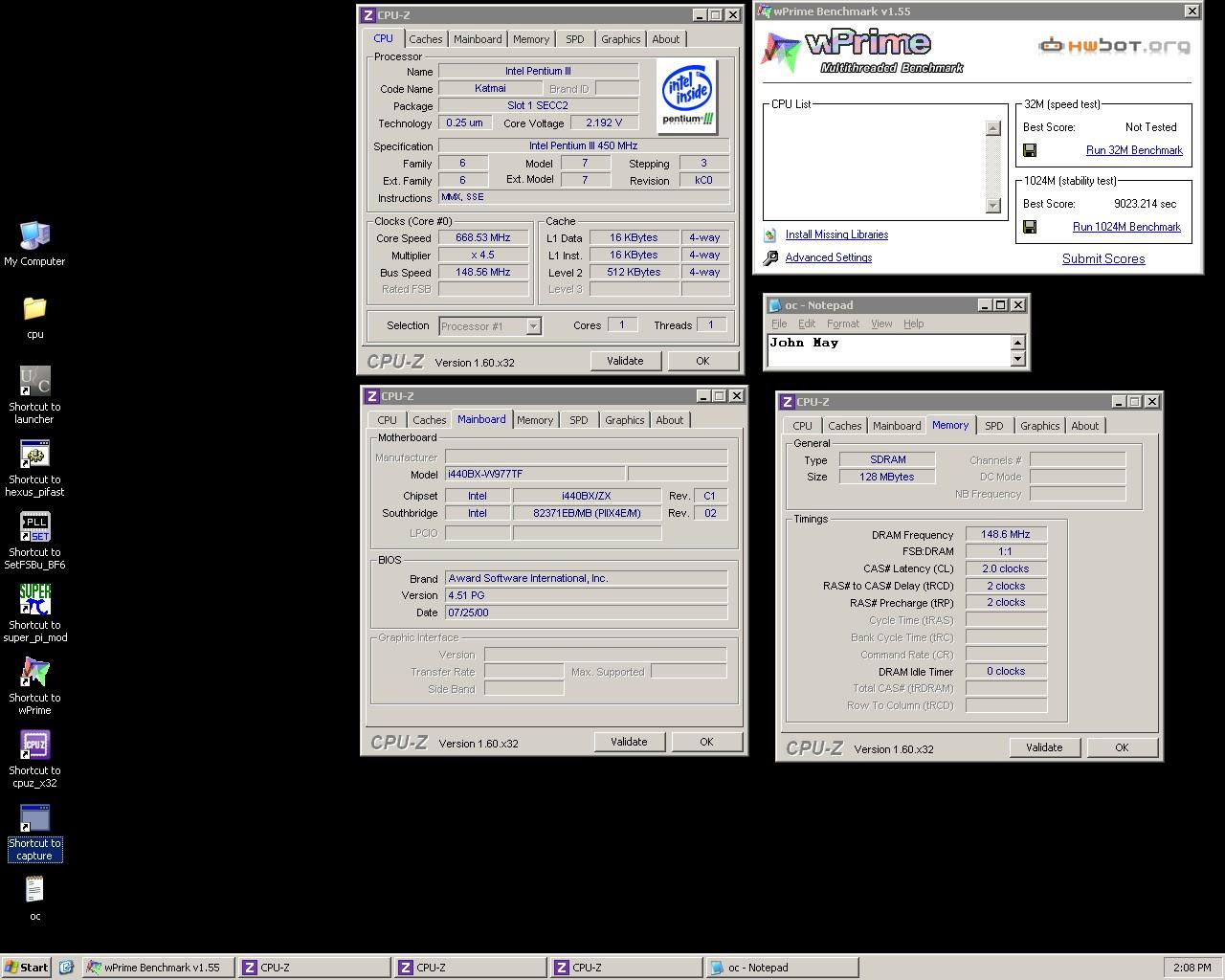Viewport: 1225px width, 980px height.
Task: Open the Notepad Format menu
Action: click(843, 323)
